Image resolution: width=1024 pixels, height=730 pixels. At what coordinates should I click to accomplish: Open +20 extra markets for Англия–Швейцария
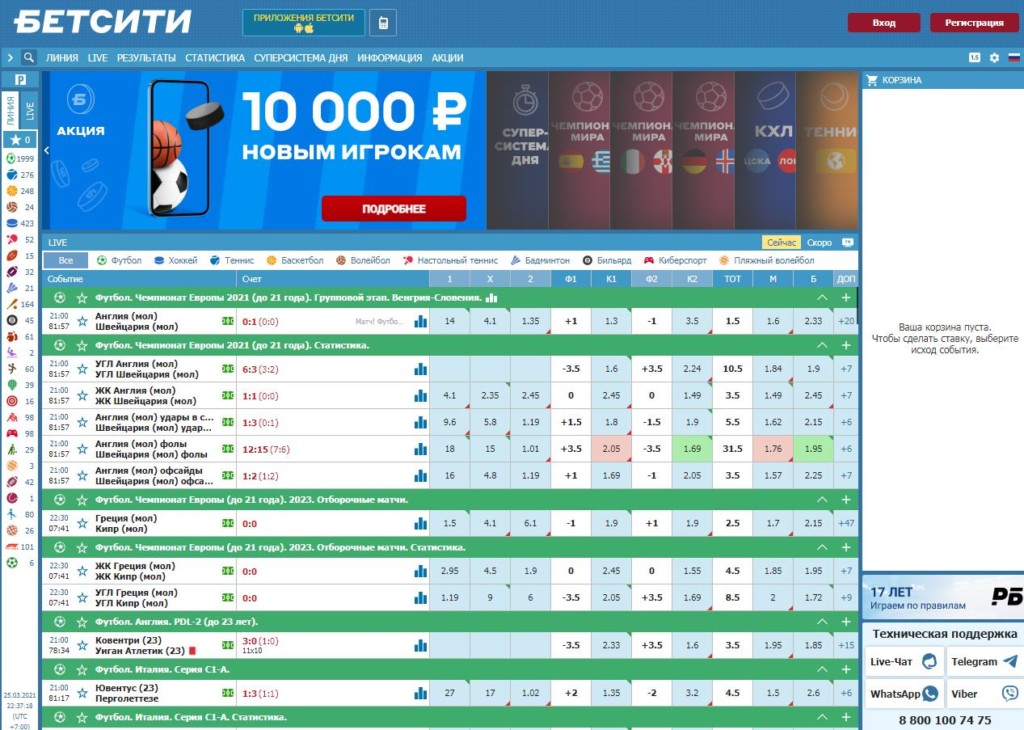[846, 321]
